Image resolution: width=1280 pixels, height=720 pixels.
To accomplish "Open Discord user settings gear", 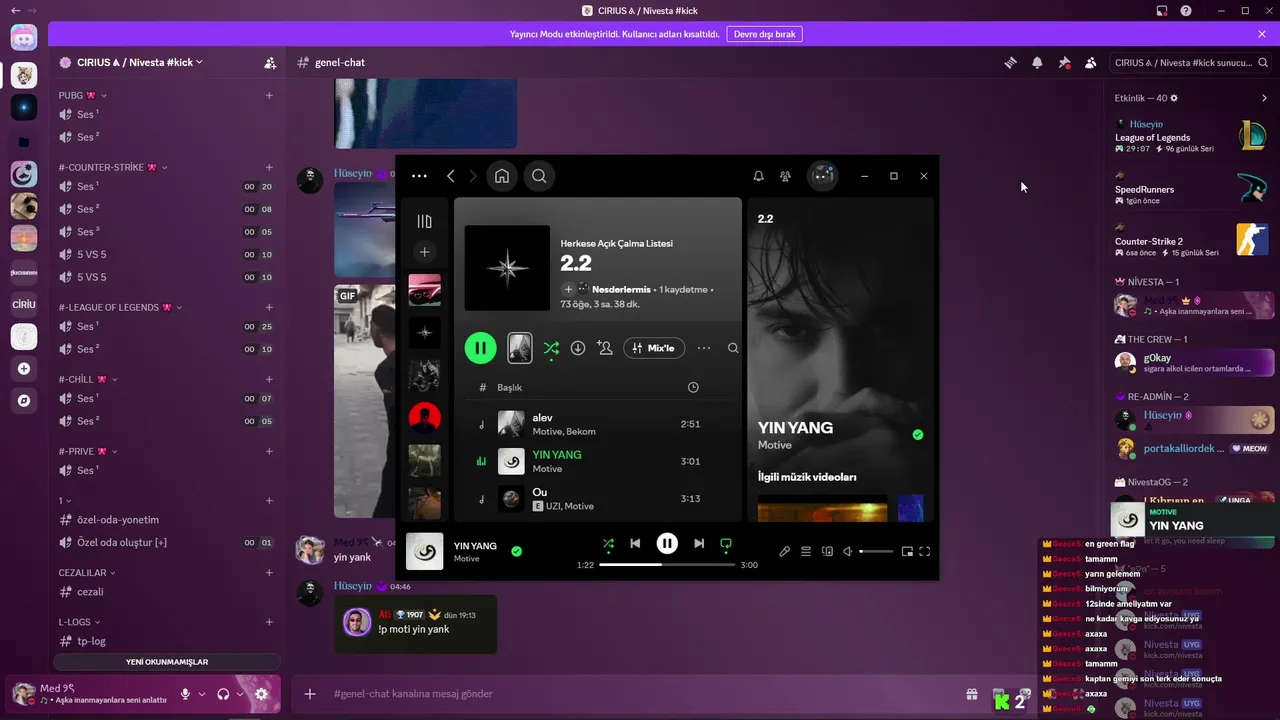I will point(261,694).
